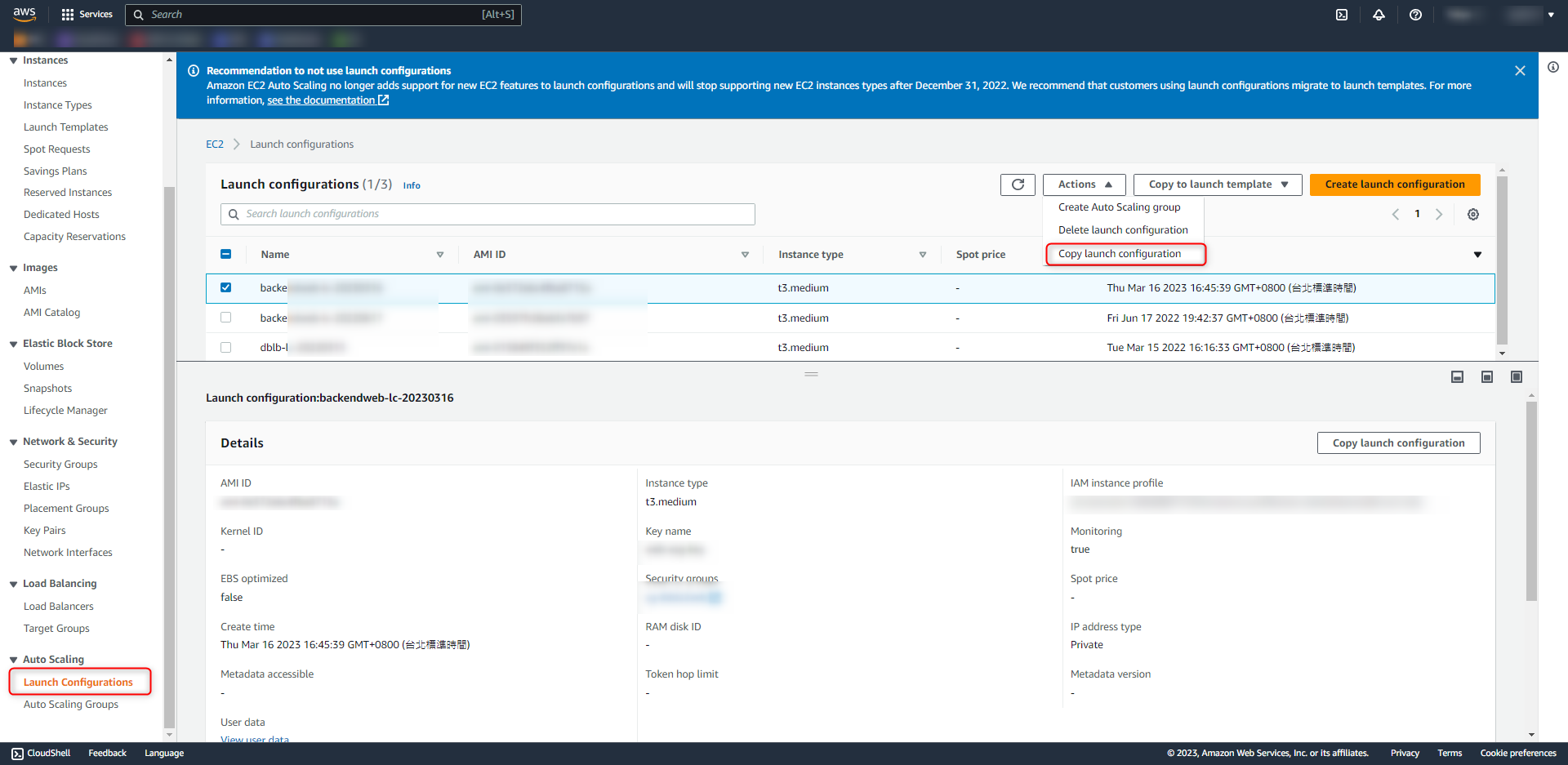Open table preferences gear icon

click(x=1473, y=214)
